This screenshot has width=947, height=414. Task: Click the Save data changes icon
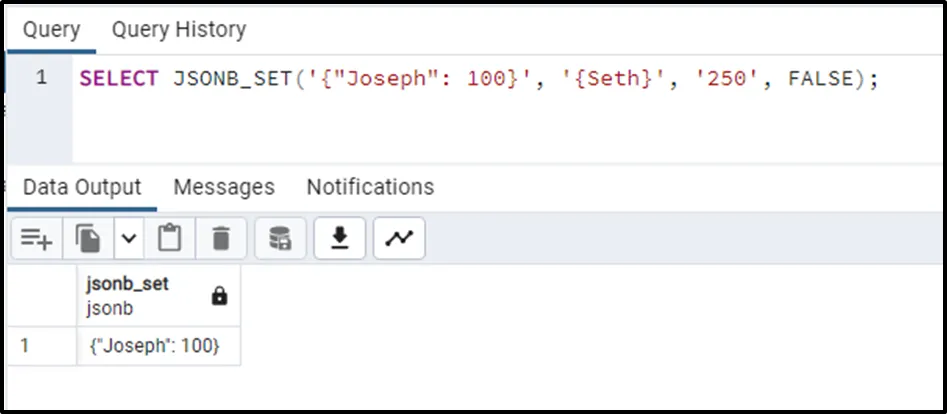(x=279, y=238)
